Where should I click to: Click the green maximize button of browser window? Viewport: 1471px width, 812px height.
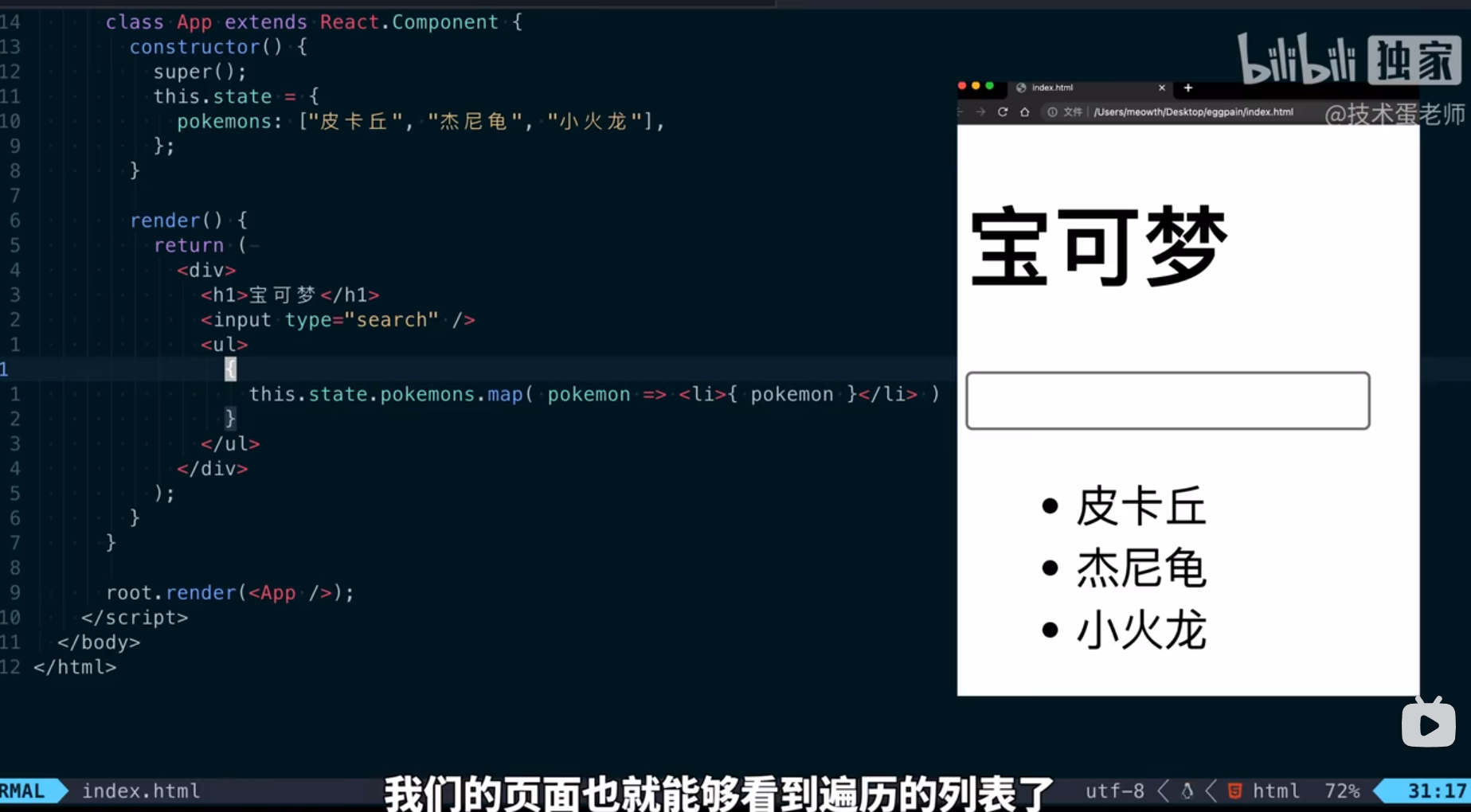[990, 86]
